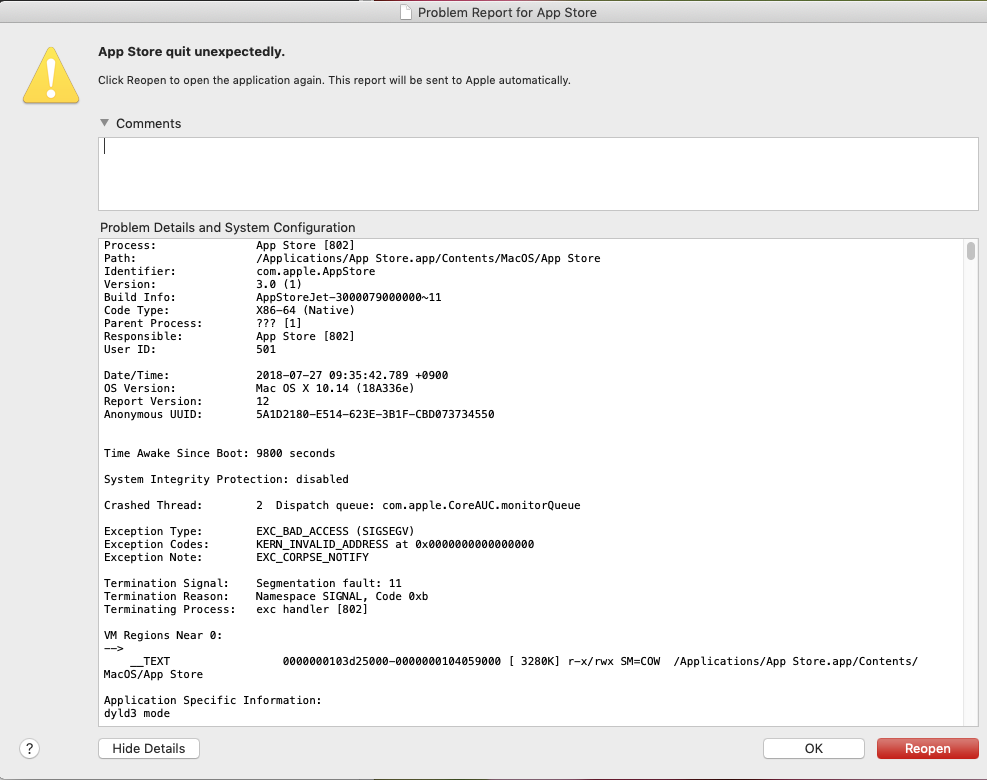This screenshot has height=780, width=987.
Task: Click the identifier com.apple.AppStore
Action: point(315,271)
